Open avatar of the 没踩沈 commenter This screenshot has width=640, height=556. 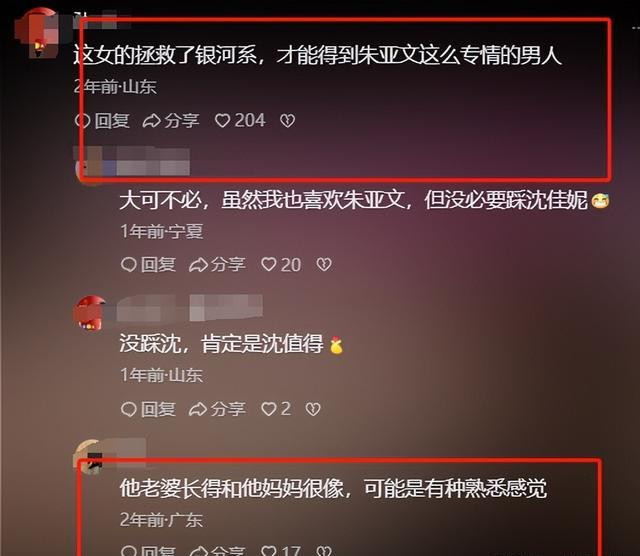click(90, 313)
